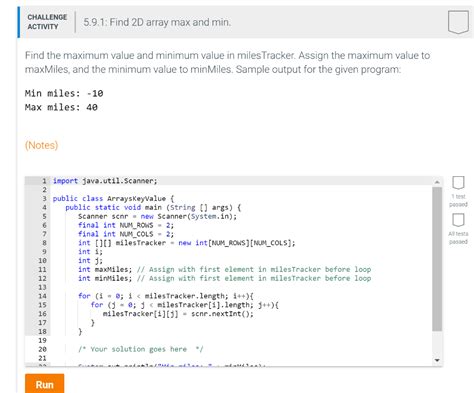Click the code editor scroll down arrow
474x393 pixels.
(x=437, y=360)
